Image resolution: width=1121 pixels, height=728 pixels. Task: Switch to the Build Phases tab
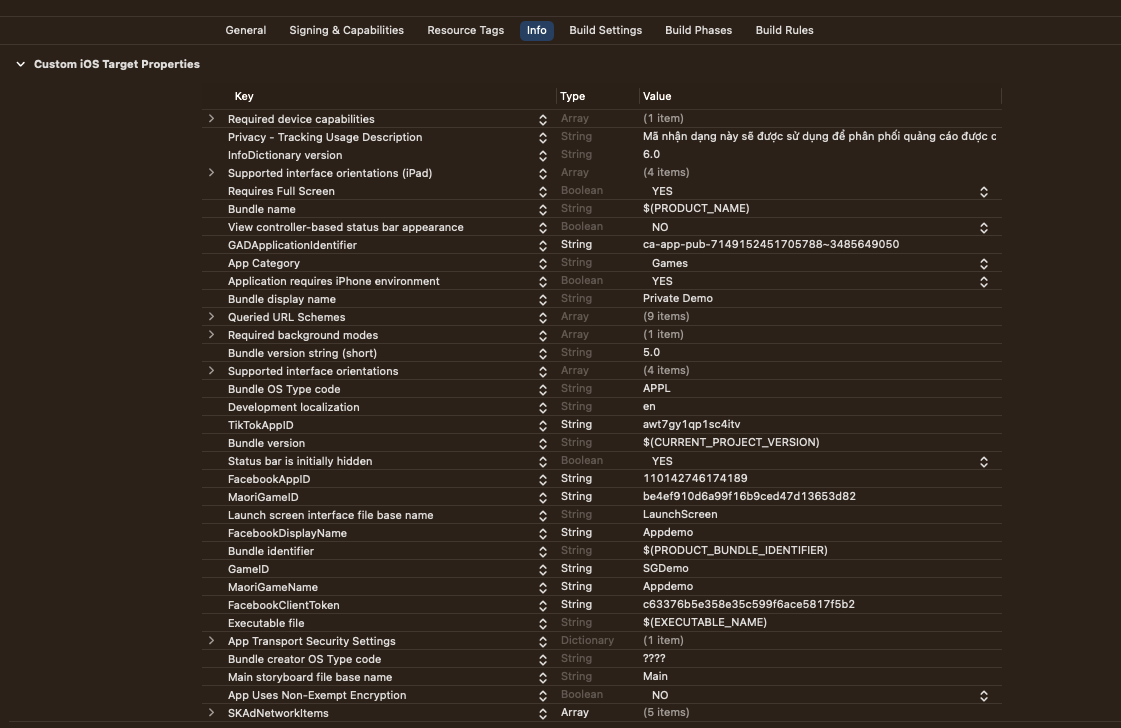tap(698, 30)
